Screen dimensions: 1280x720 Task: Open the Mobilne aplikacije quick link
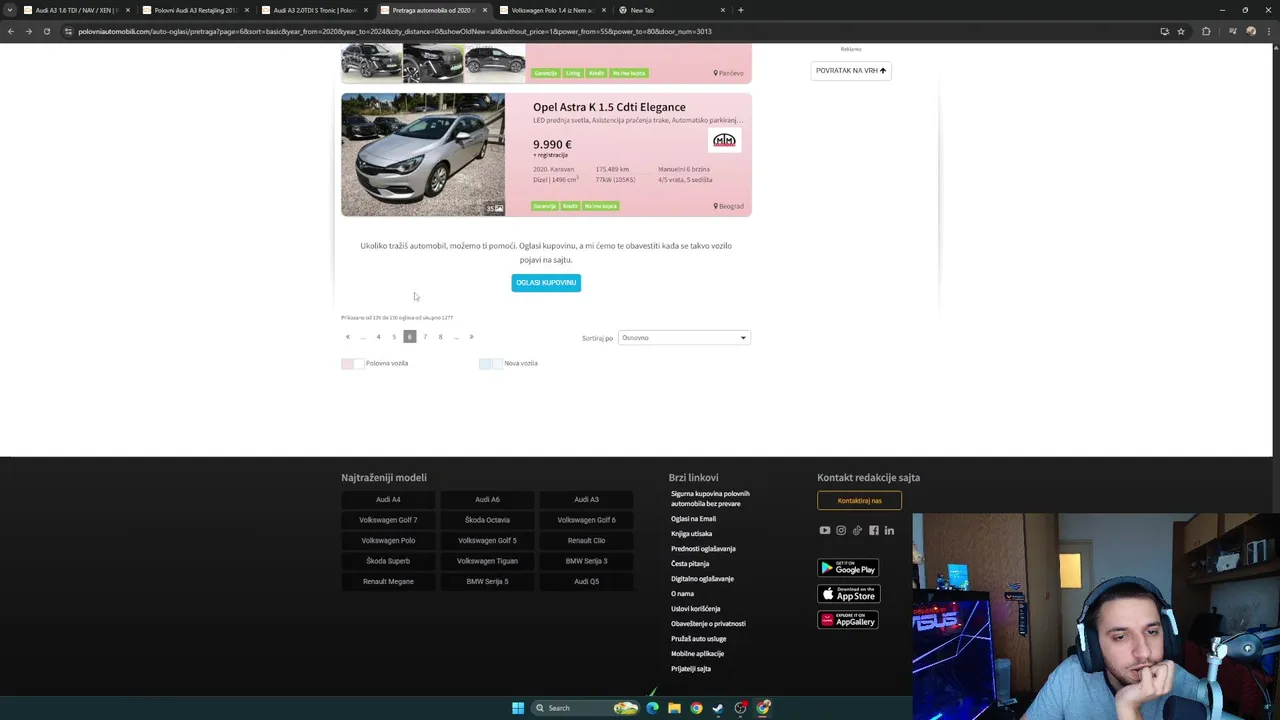697,654
